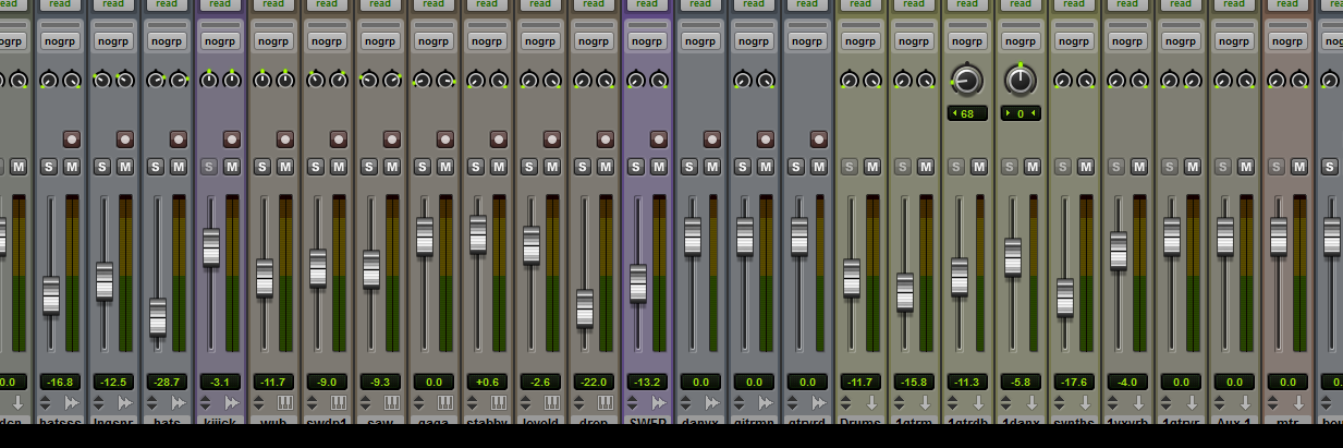The height and width of the screenshot is (448, 1343).
Task: Open the nogrp group menu on the -9.3 strip
Action: [x=380, y=41]
